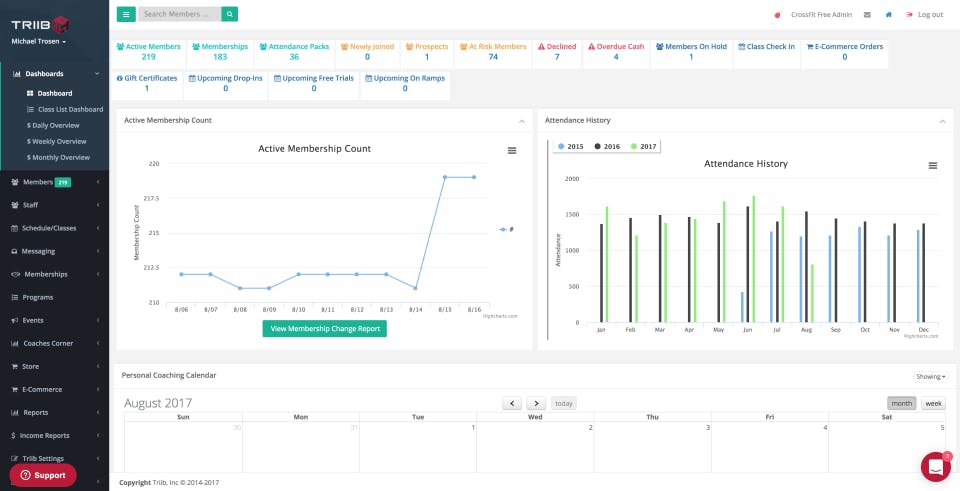The height and width of the screenshot is (491, 960).
Task: Go to next month in calendar
Action: [x=536, y=403]
